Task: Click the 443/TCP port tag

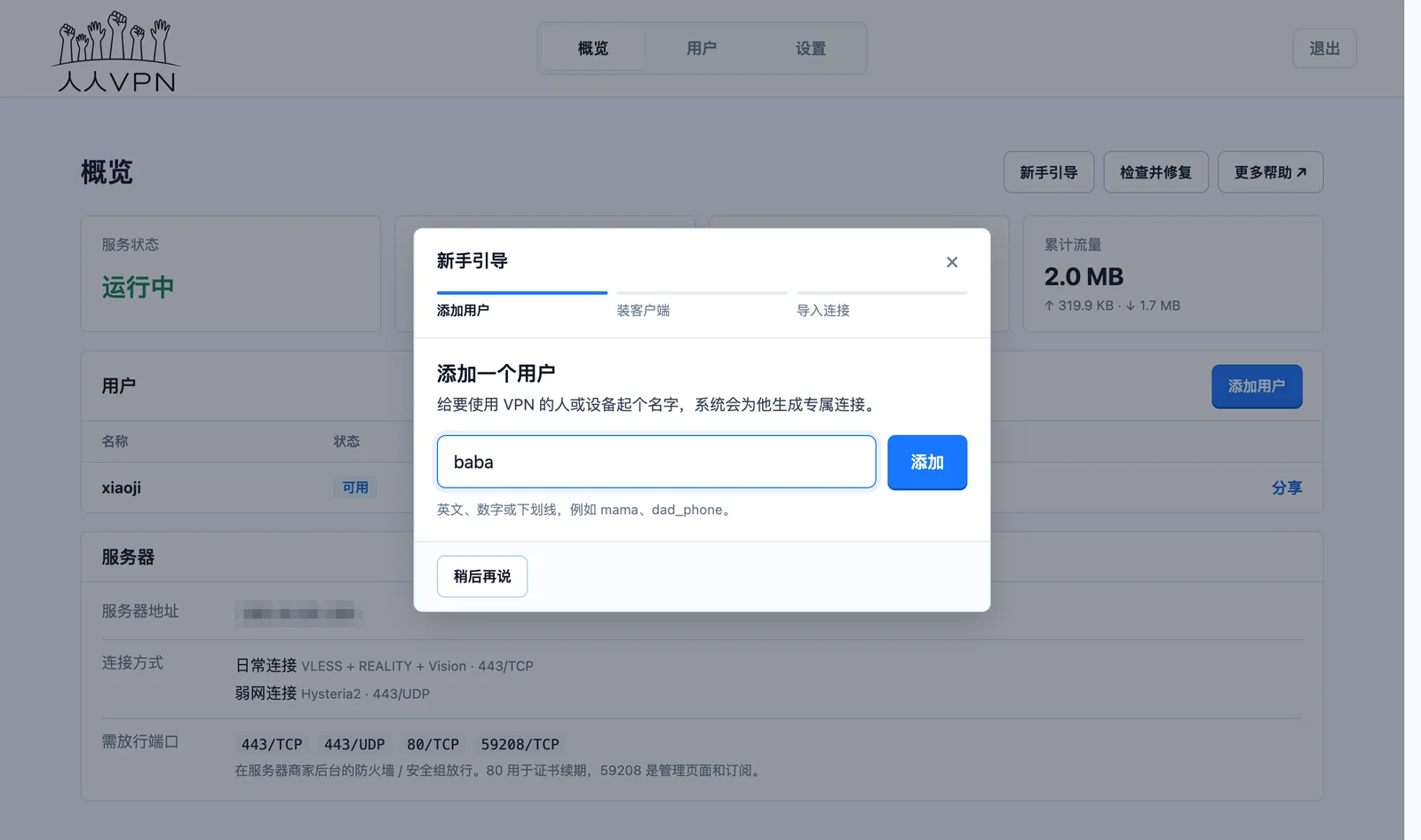Action: pyautogui.click(x=272, y=744)
